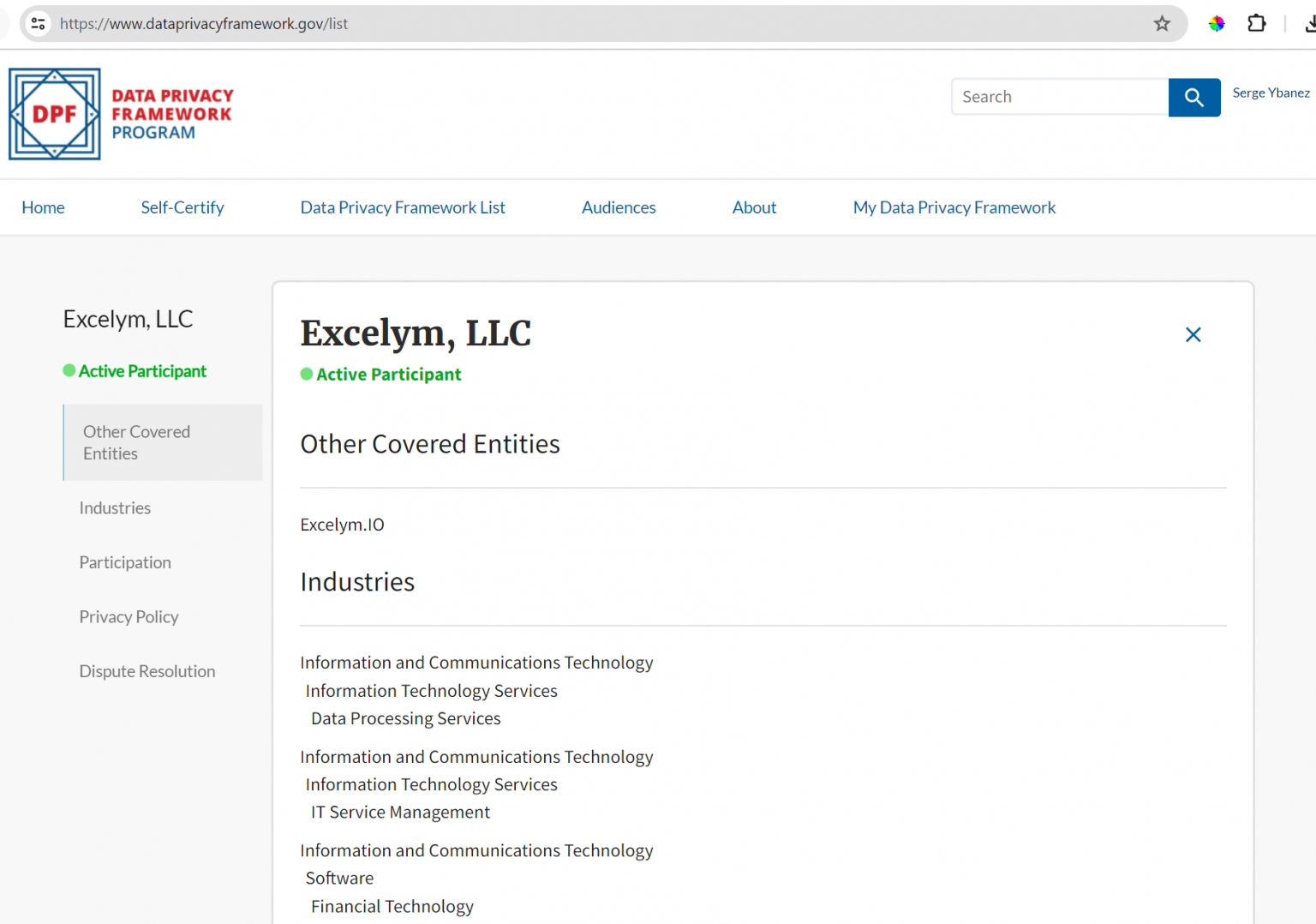Open the Audiences menu item
The width and height of the screenshot is (1316, 924).
tap(619, 207)
